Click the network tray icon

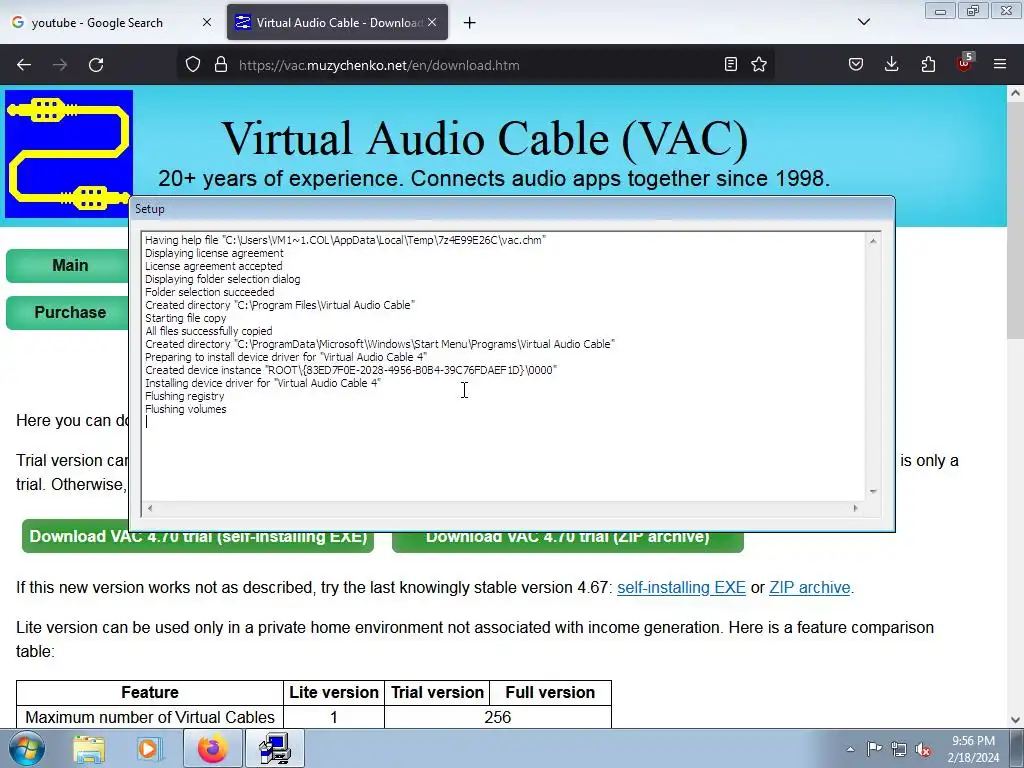tap(899, 749)
